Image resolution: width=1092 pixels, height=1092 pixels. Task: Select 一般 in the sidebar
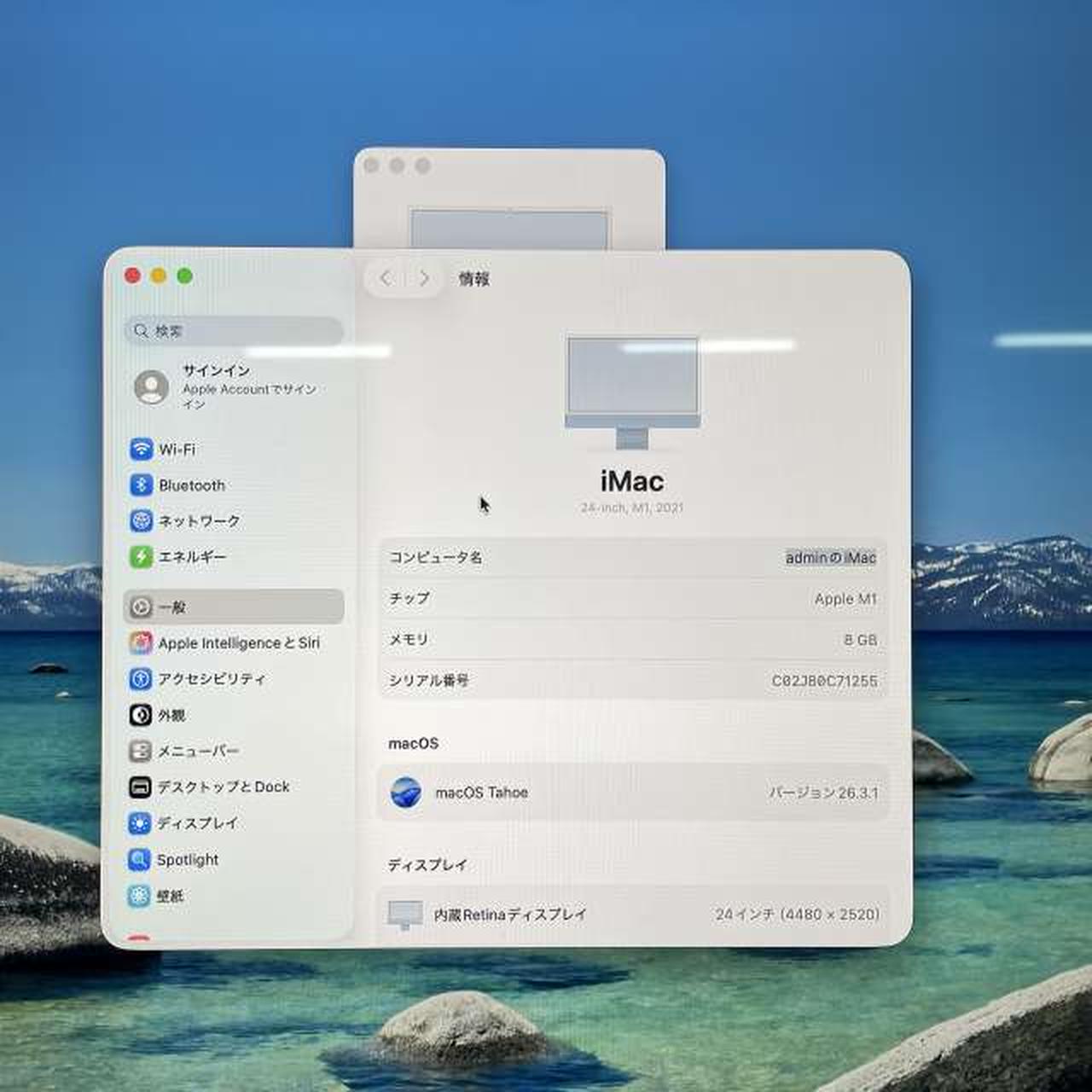233,607
